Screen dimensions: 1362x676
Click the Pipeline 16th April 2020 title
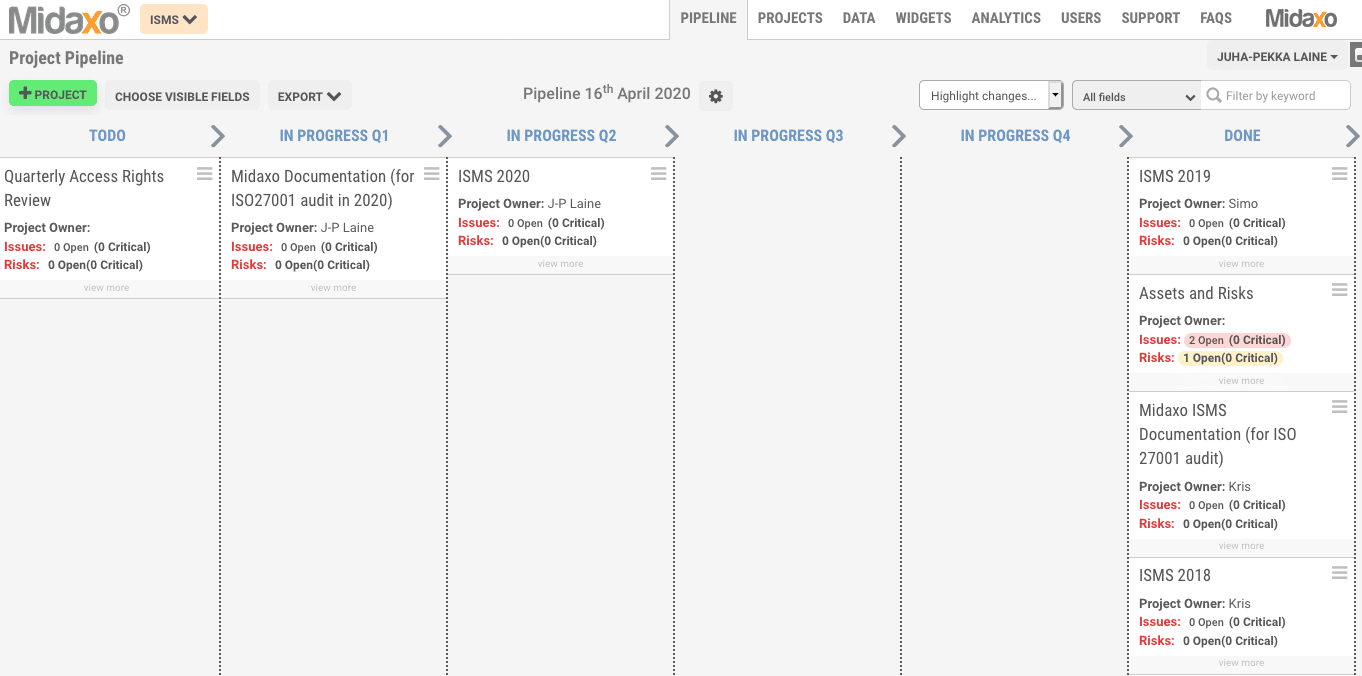(x=607, y=93)
